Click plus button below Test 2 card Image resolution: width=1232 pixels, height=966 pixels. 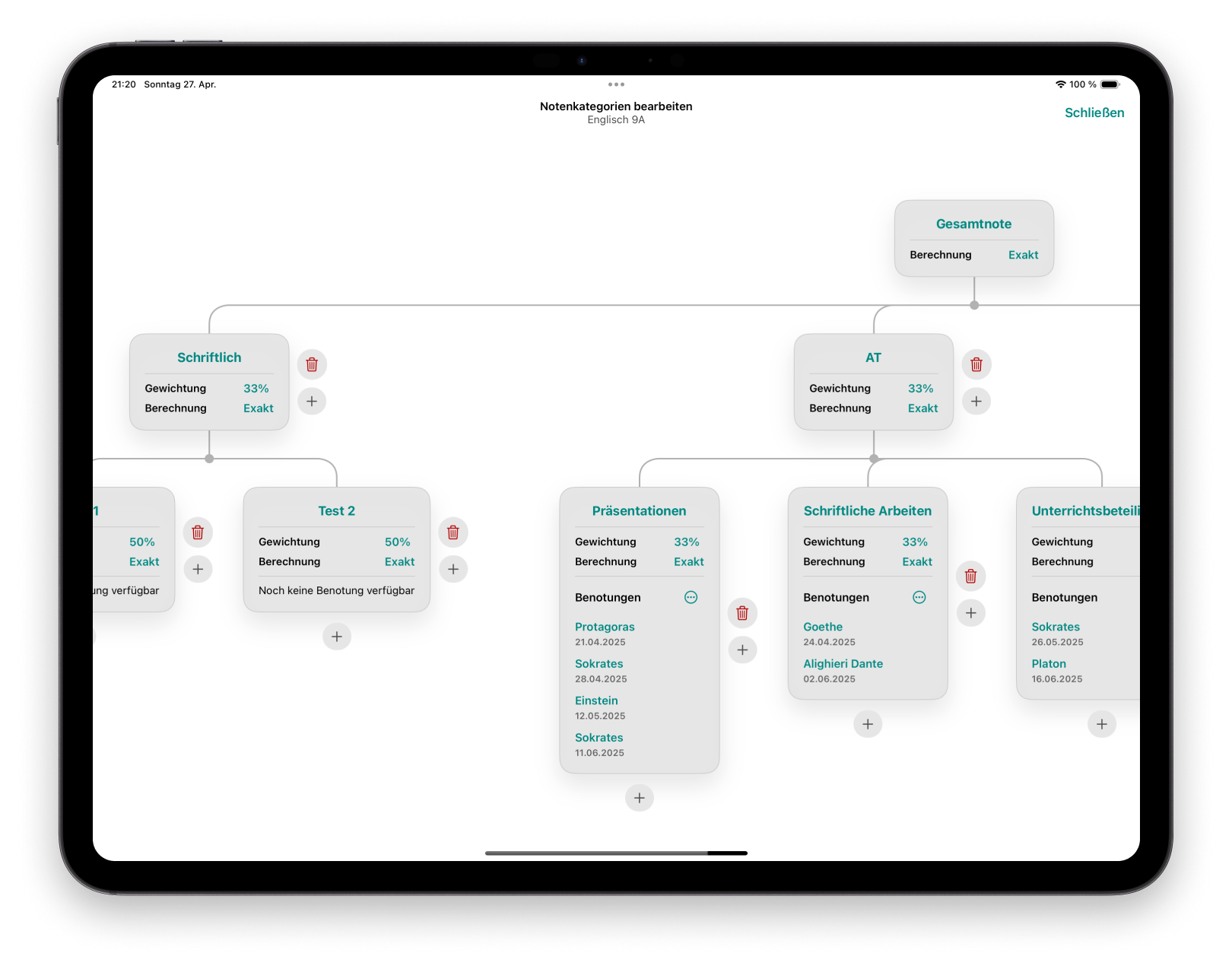(337, 637)
